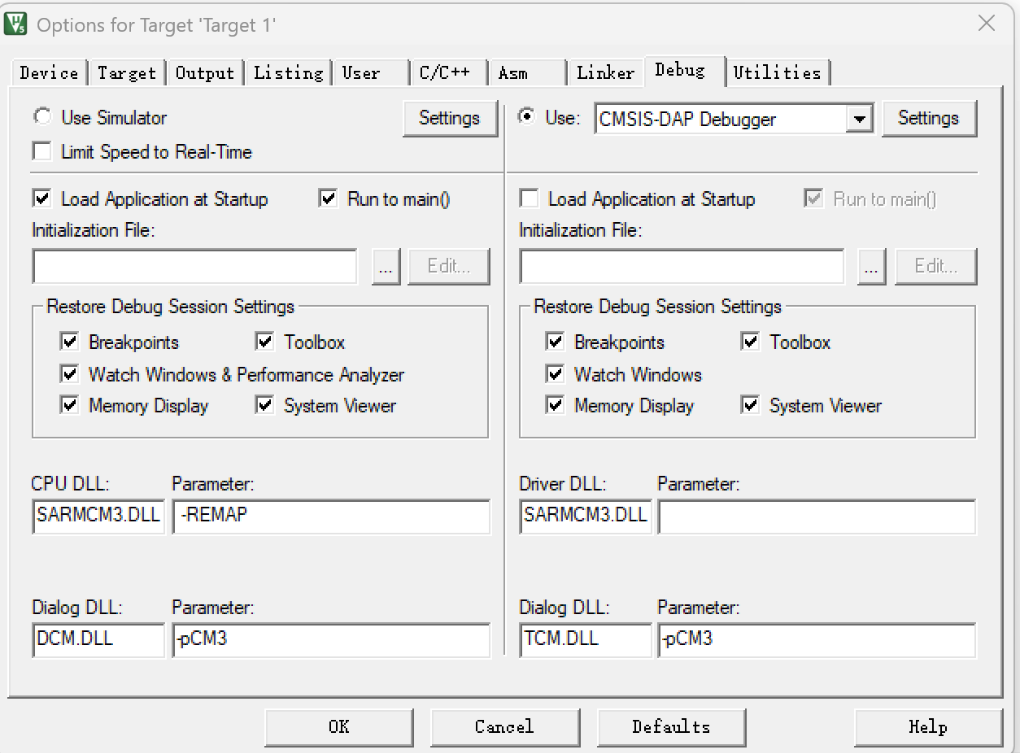Uncheck Run to main() on the simulator side
The image size is (1020, 753).
tap(327, 199)
